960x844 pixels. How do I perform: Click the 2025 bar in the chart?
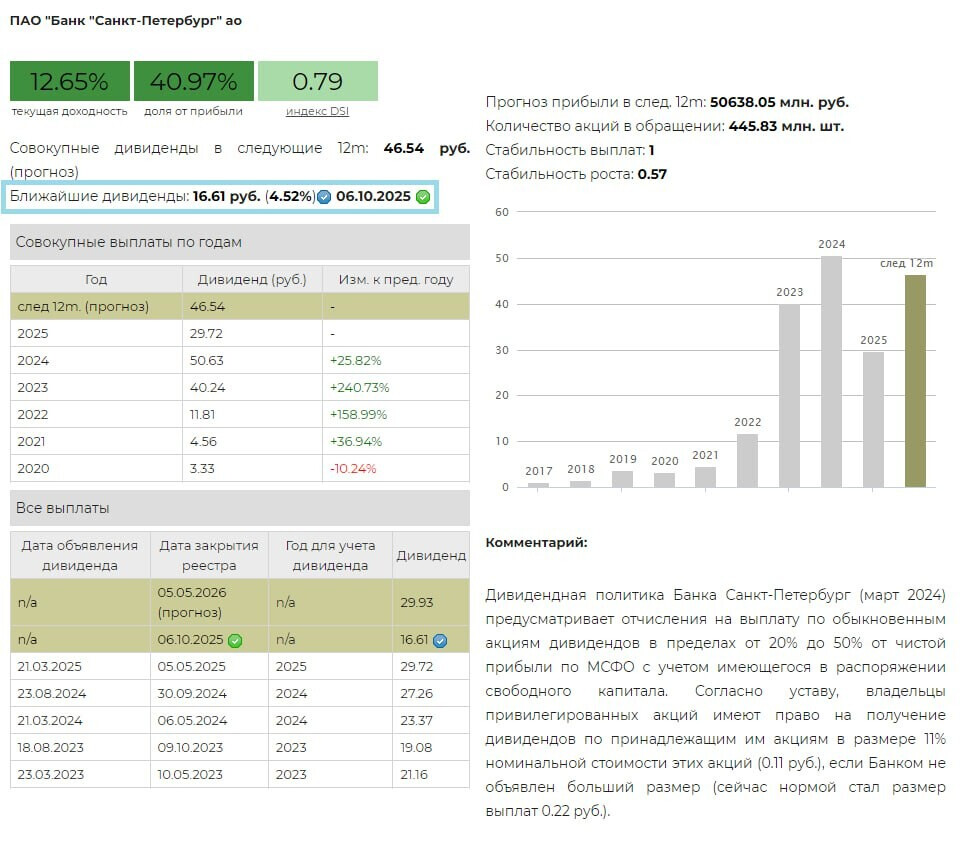[873, 419]
